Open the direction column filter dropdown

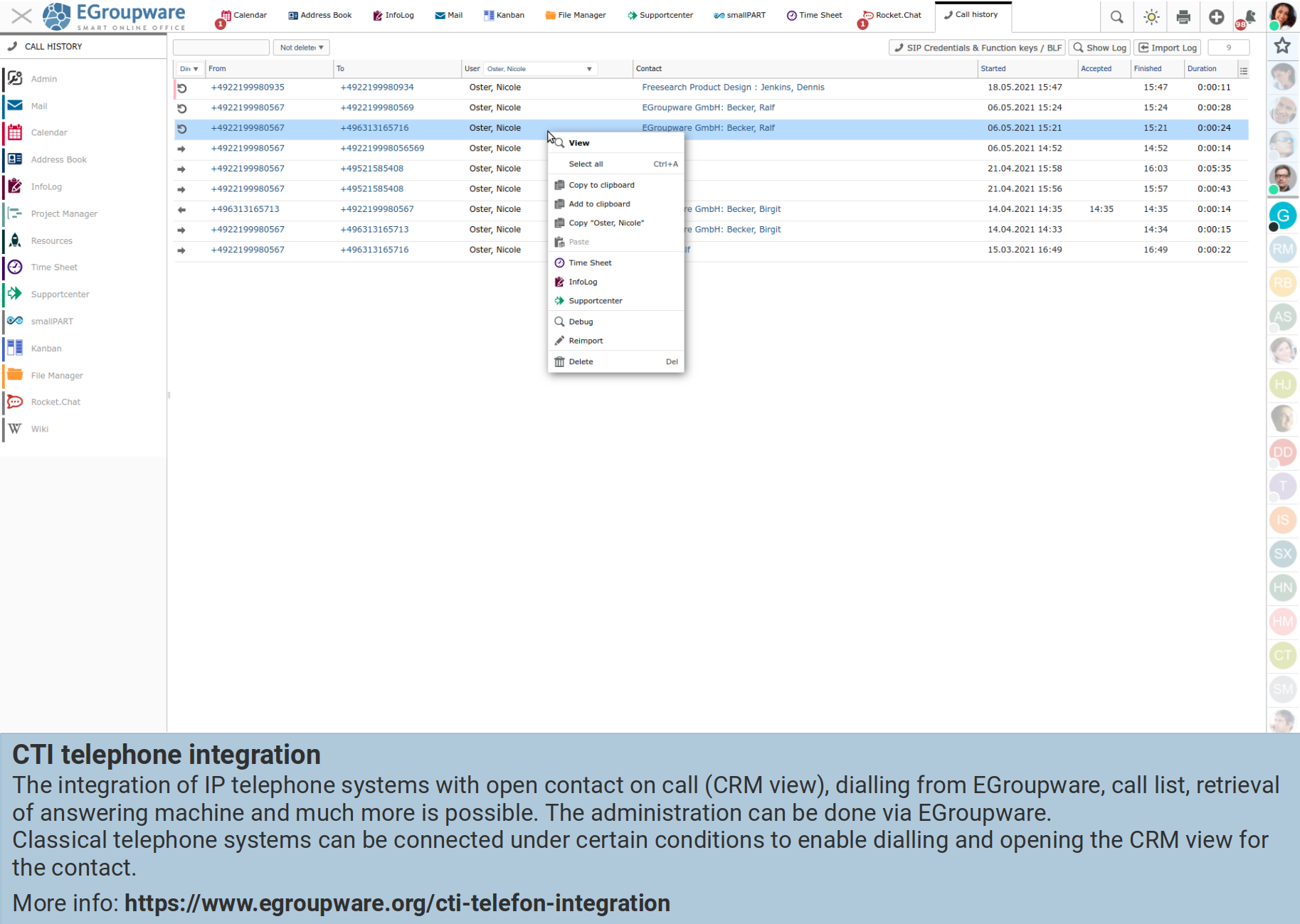tap(189, 69)
